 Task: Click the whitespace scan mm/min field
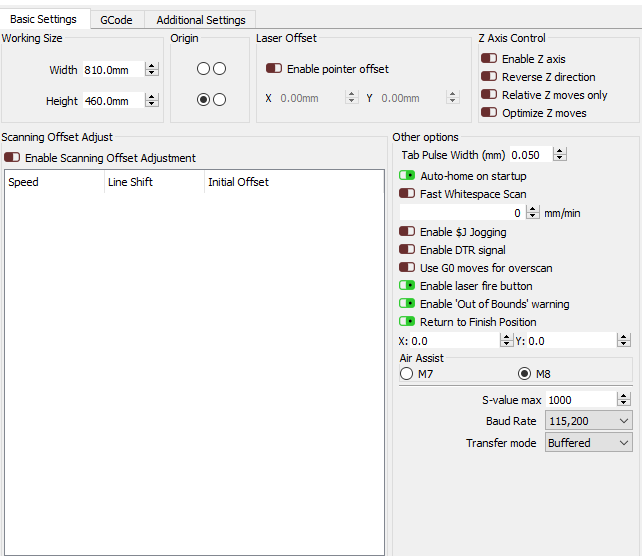tap(462, 213)
